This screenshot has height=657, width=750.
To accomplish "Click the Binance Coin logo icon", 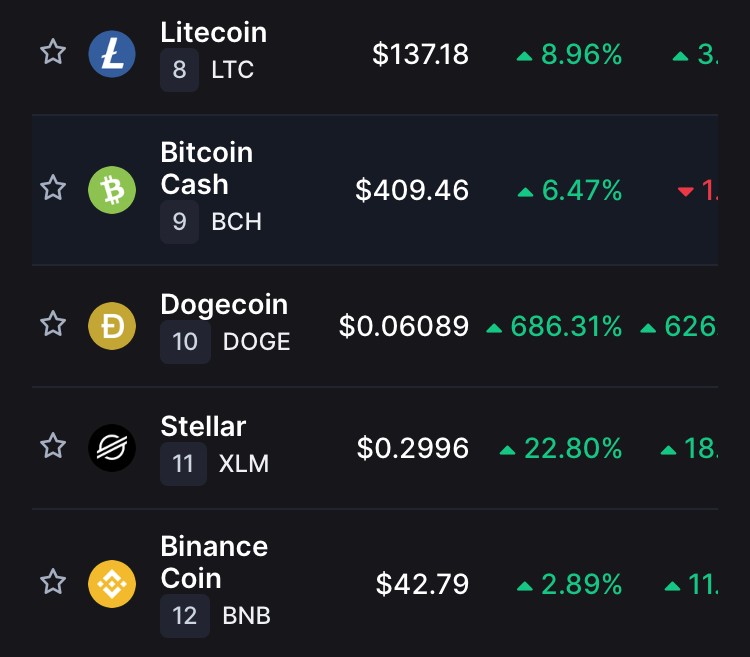I will click(112, 584).
